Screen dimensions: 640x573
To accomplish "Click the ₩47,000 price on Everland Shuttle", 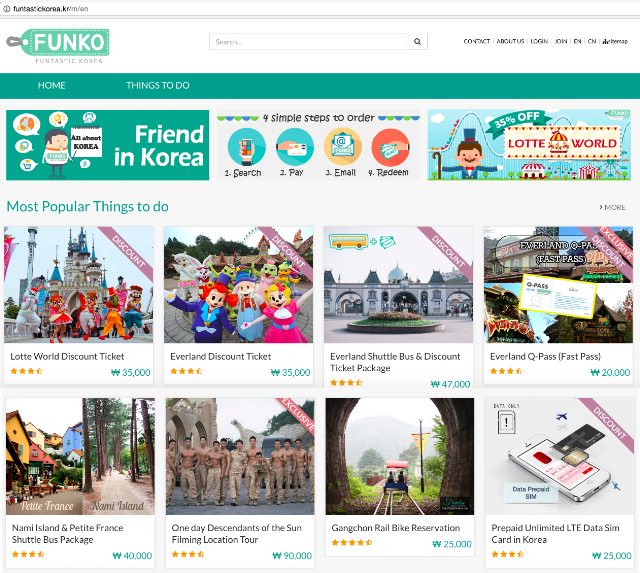I will tap(450, 384).
